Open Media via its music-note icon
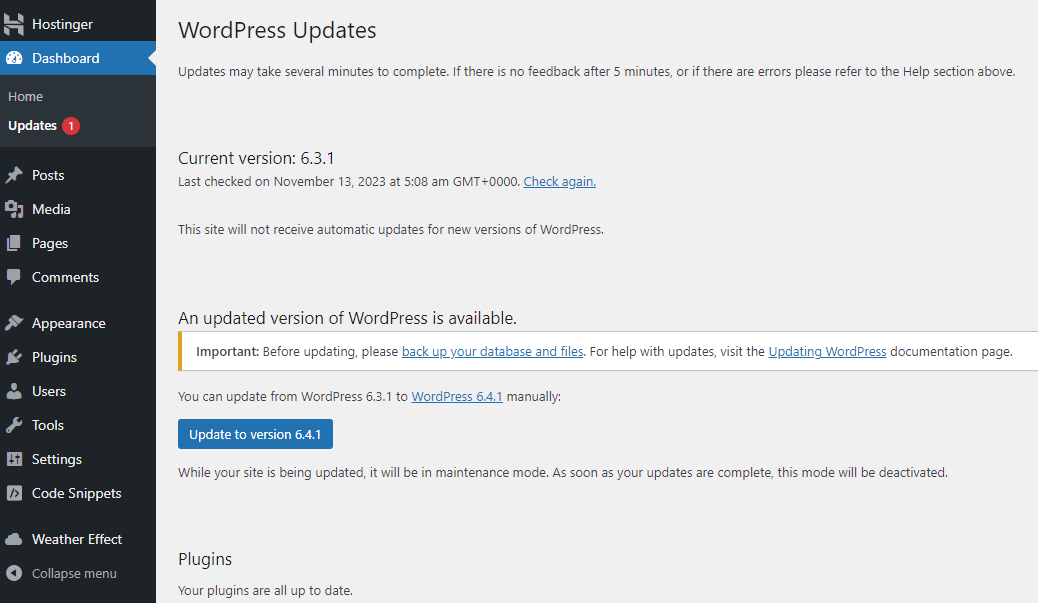 [x=16, y=208]
